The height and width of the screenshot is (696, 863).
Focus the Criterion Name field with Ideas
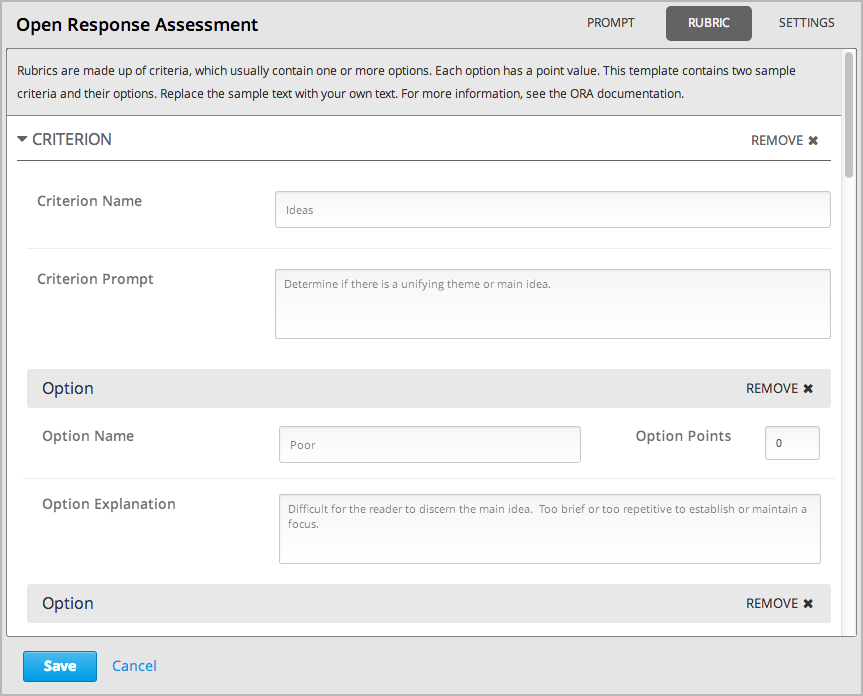click(x=553, y=210)
